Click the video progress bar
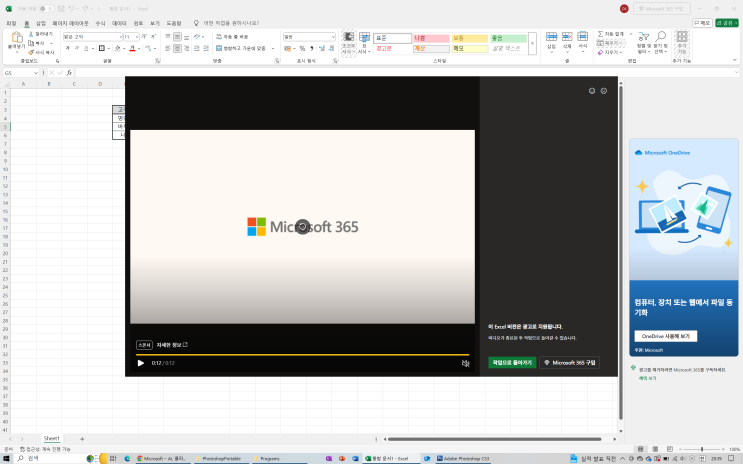743x464 pixels. pyautogui.click(x=300, y=354)
